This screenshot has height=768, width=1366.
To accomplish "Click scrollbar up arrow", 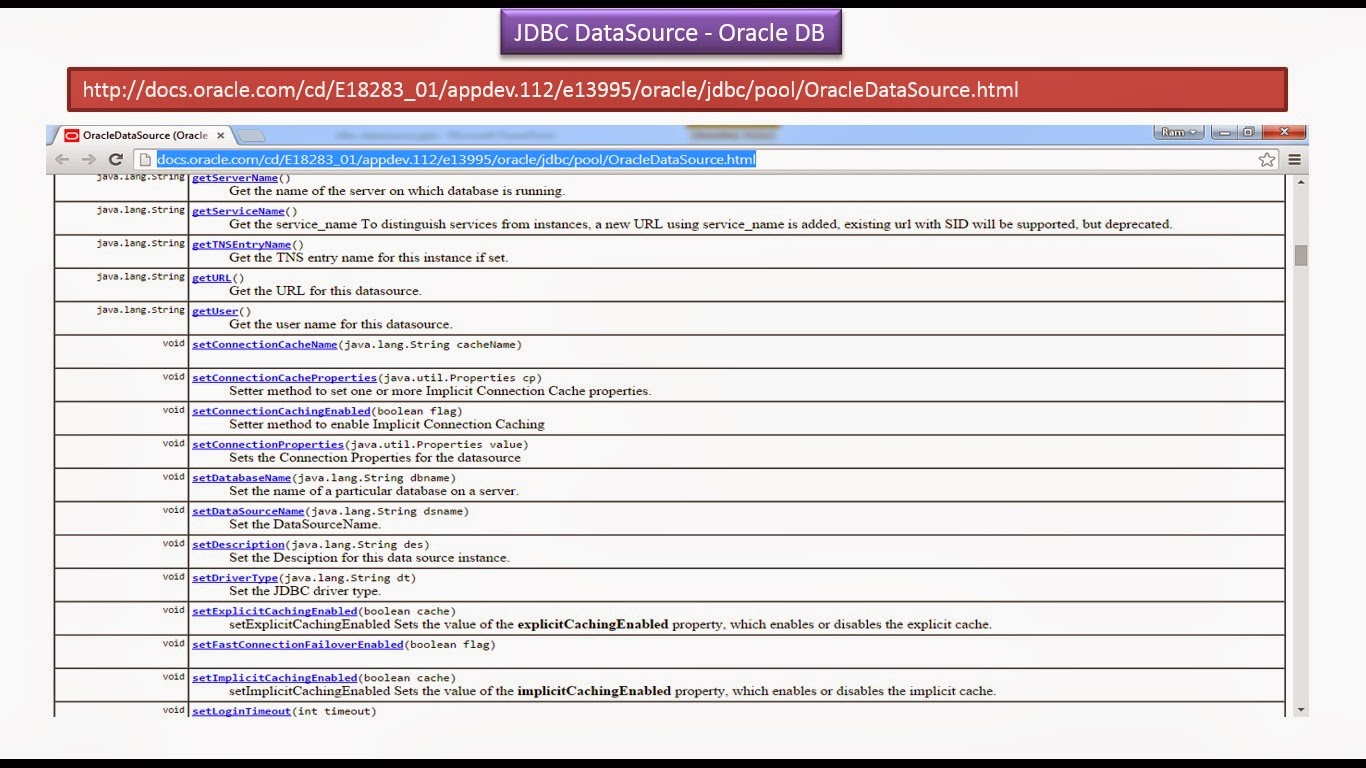I will [1301, 182].
